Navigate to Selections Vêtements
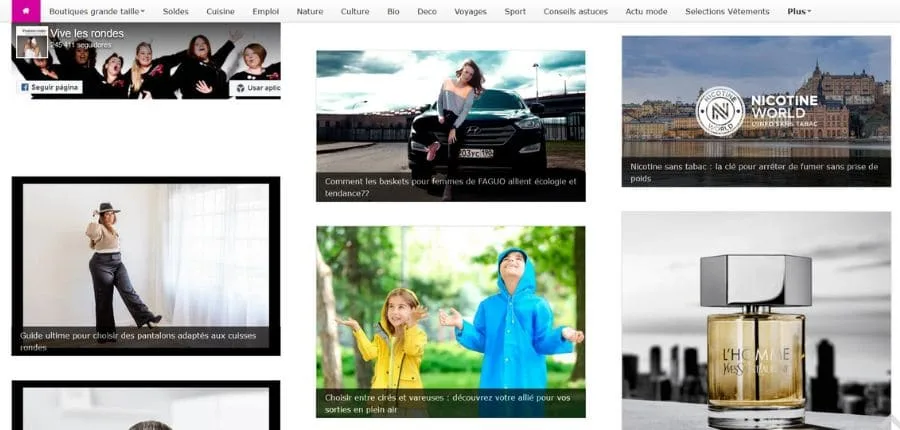 pyautogui.click(x=727, y=11)
